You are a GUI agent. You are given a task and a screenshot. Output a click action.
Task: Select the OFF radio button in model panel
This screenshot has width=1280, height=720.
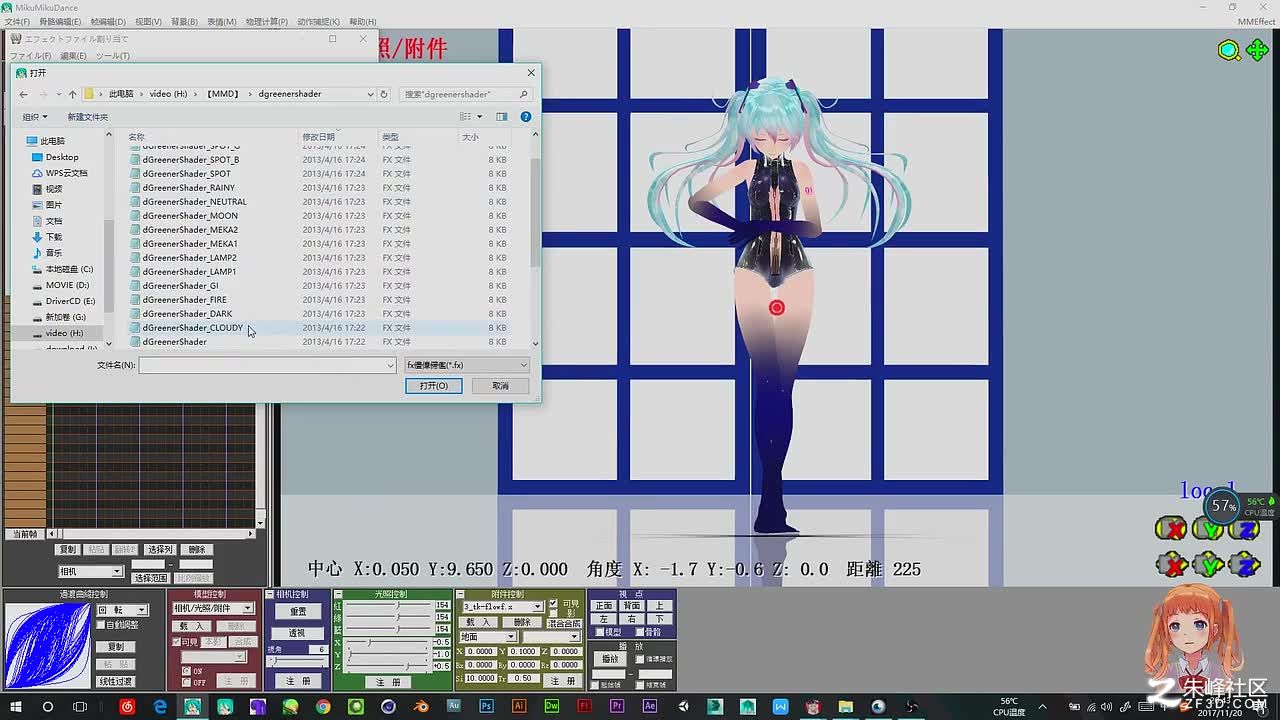[x=186, y=682]
